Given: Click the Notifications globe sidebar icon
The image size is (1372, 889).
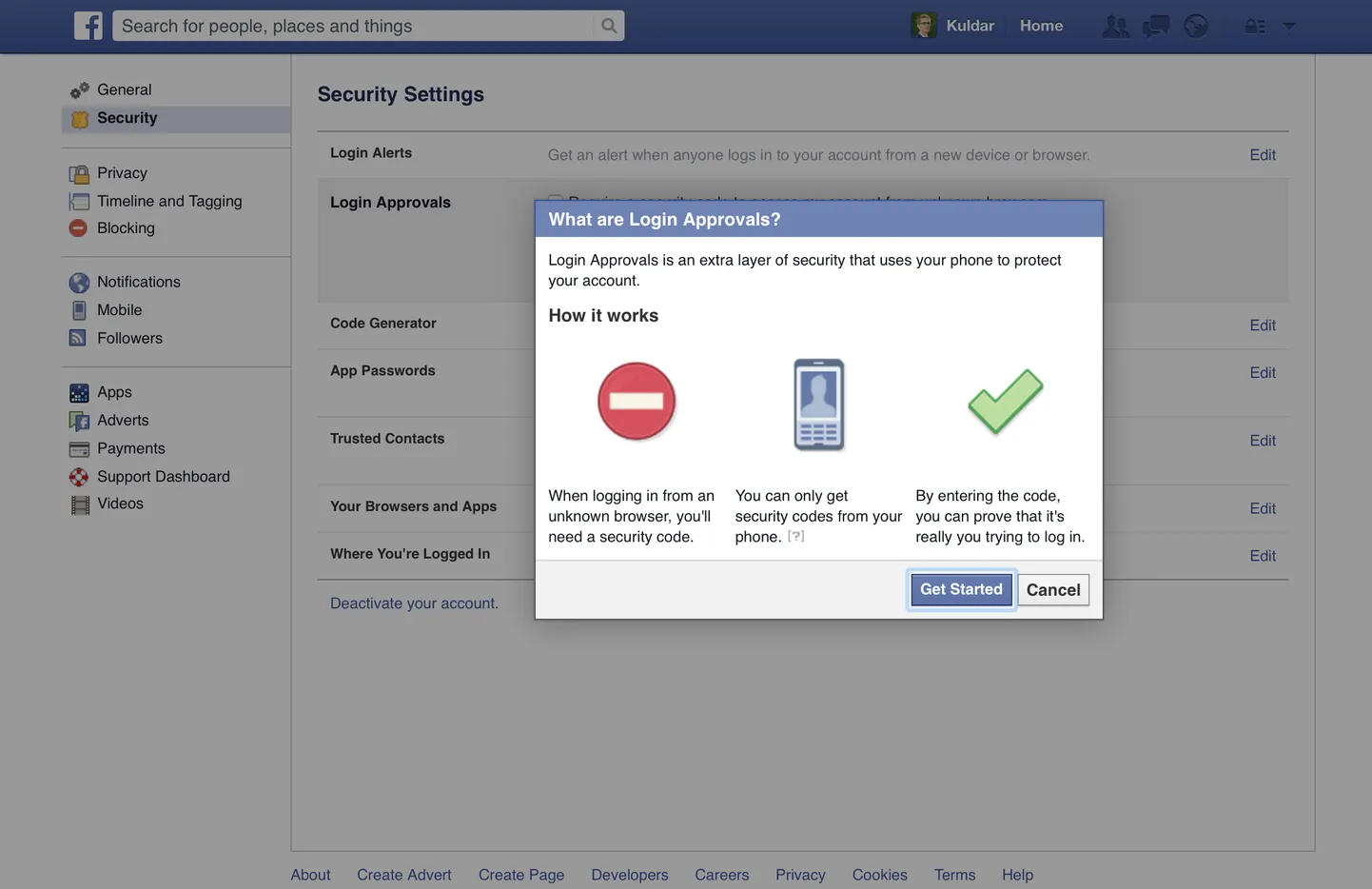Looking at the screenshot, I should [79, 283].
